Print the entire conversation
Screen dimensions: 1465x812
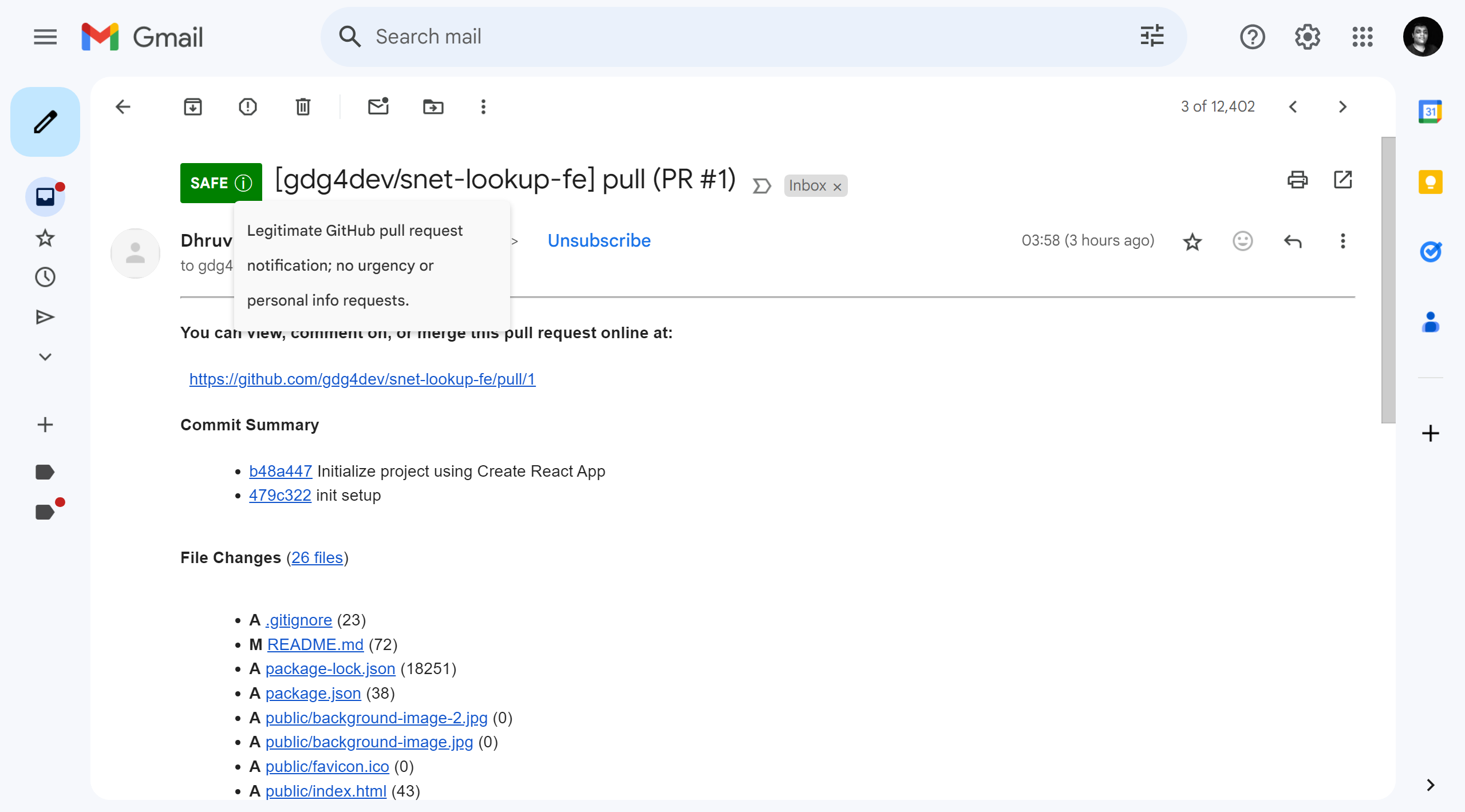tap(1297, 180)
